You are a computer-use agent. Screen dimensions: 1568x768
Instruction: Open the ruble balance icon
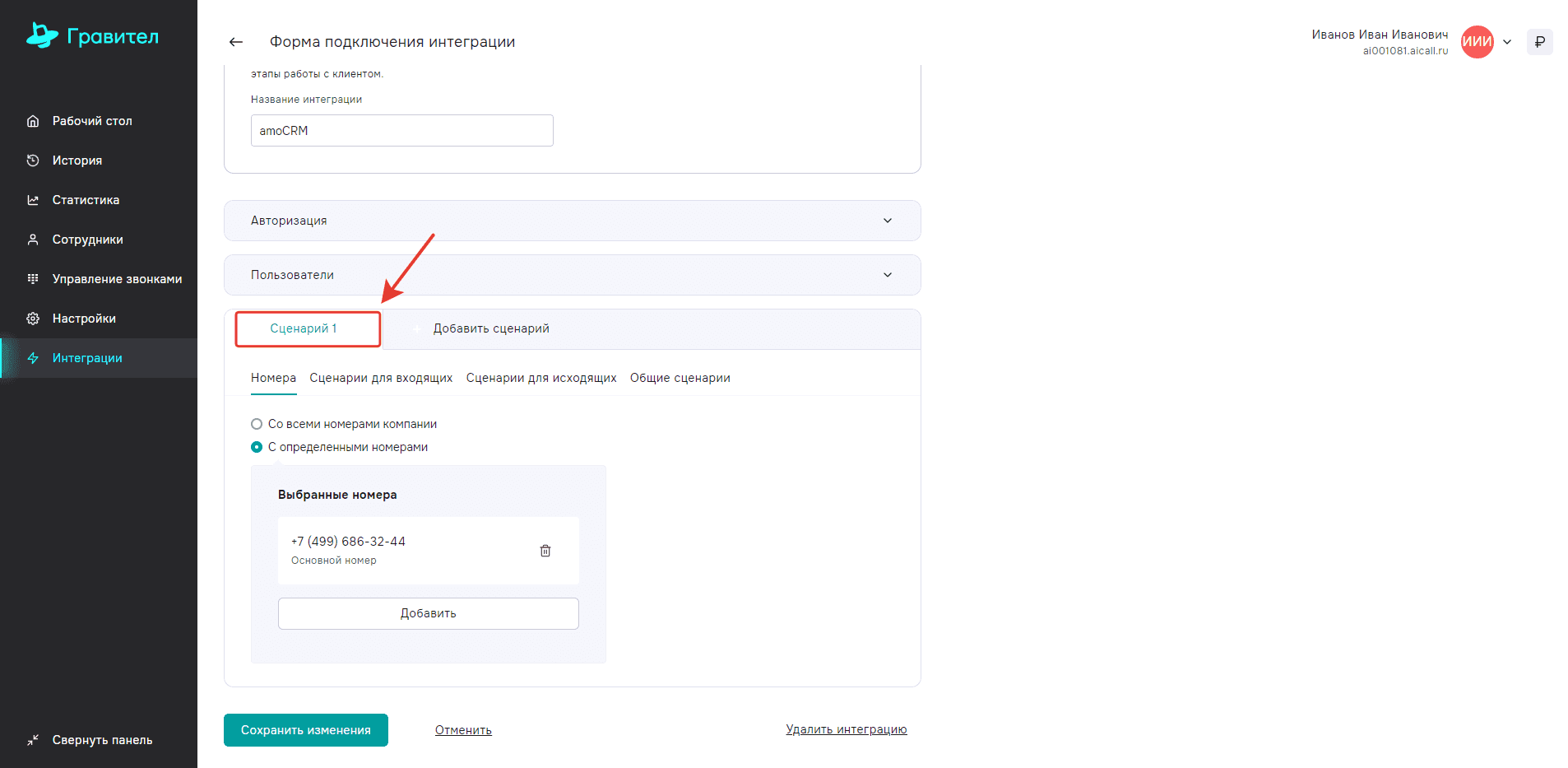(x=1539, y=42)
